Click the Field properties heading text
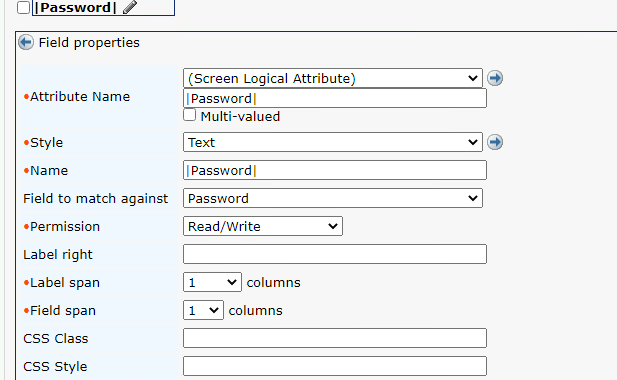This screenshot has width=617, height=380. coord(89,42)
